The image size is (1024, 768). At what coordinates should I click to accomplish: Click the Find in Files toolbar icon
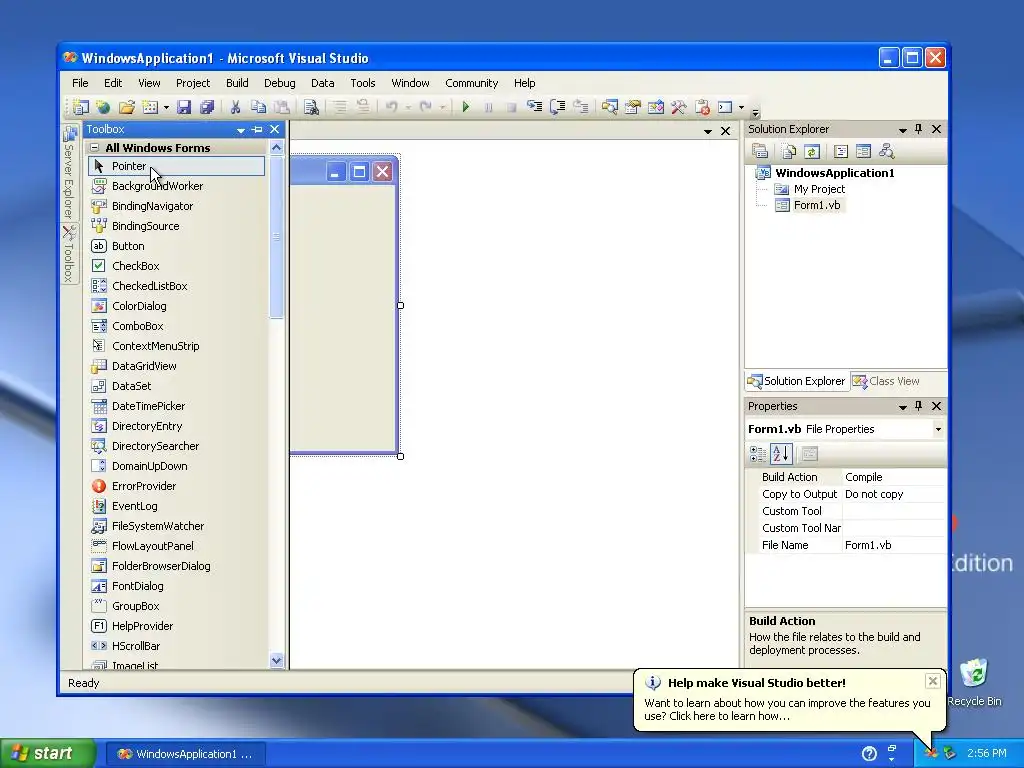[x=312, y=106]
